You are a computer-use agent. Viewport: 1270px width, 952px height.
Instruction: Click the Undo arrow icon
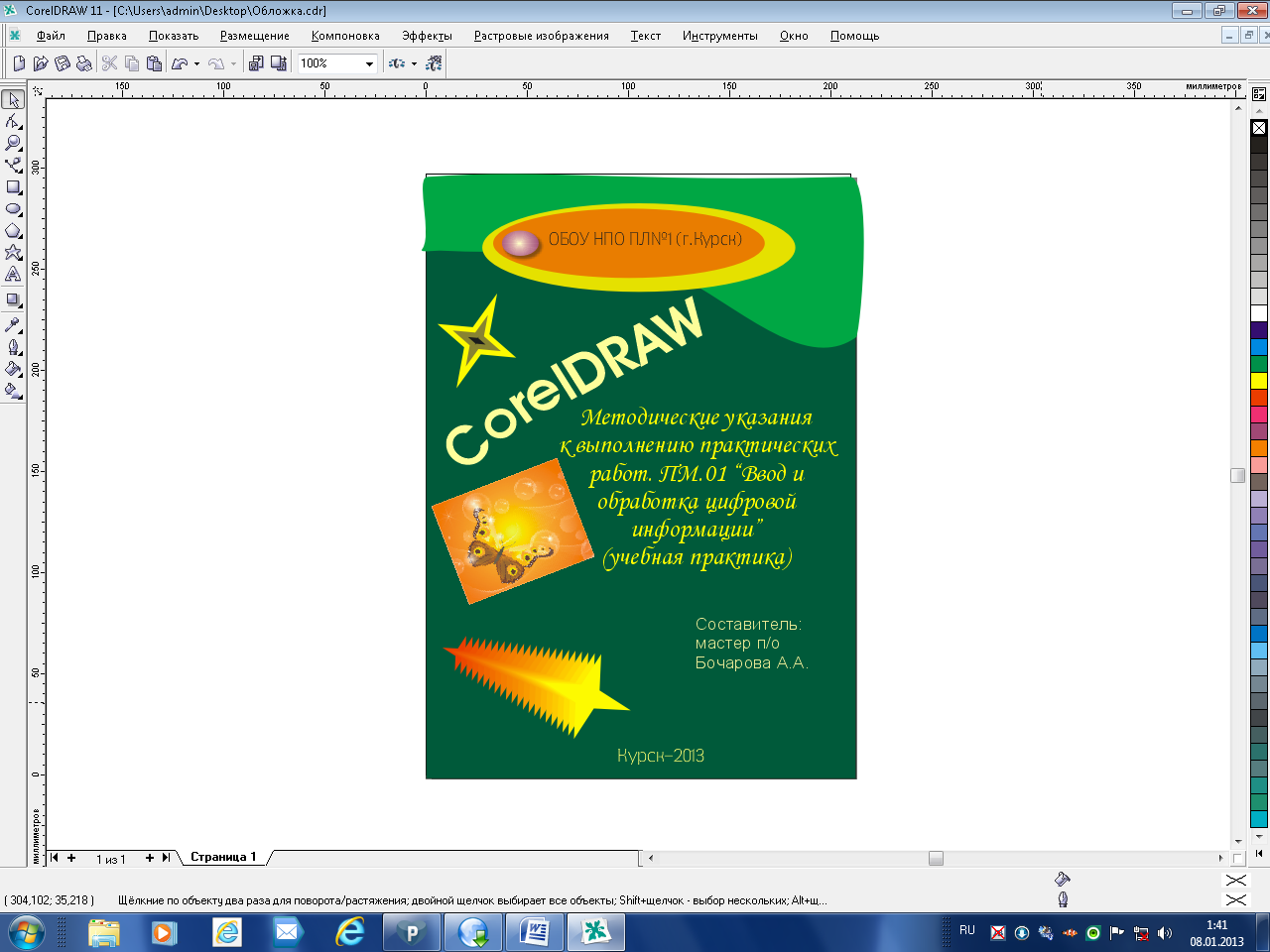pyautogui.click(x=180, y=63)
